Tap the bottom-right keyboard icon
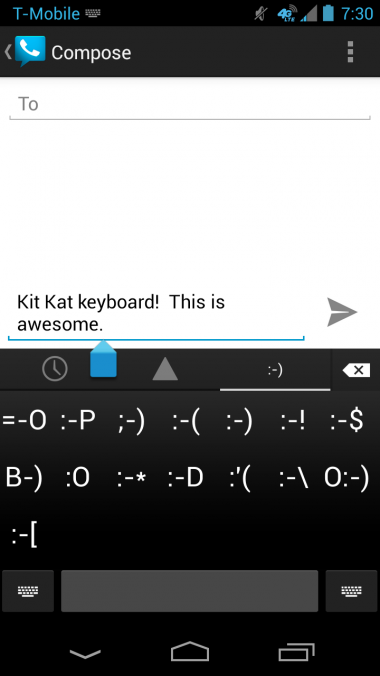 tap(352, 591)
